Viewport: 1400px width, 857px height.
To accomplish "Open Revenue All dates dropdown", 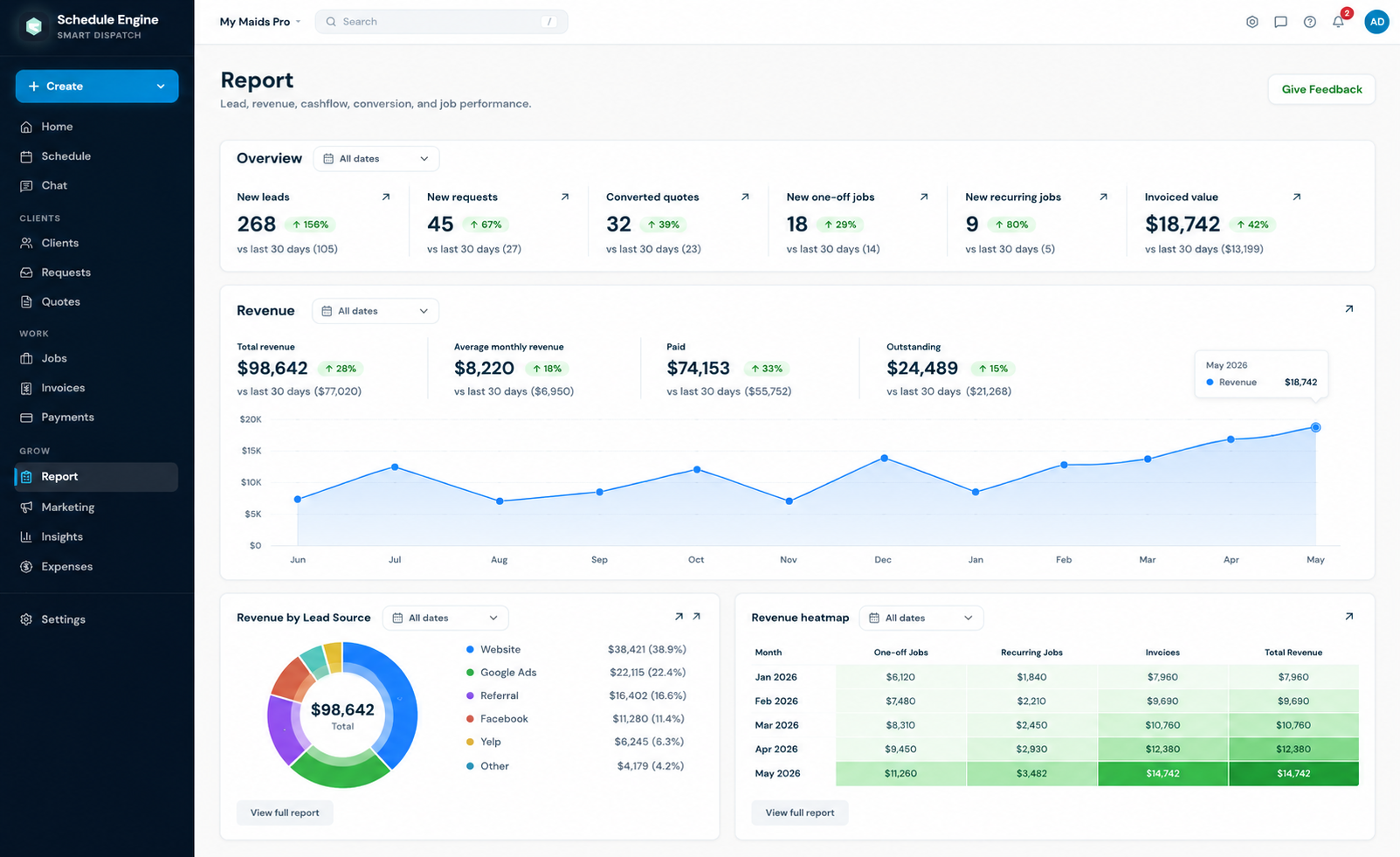I will coord(376,311).
